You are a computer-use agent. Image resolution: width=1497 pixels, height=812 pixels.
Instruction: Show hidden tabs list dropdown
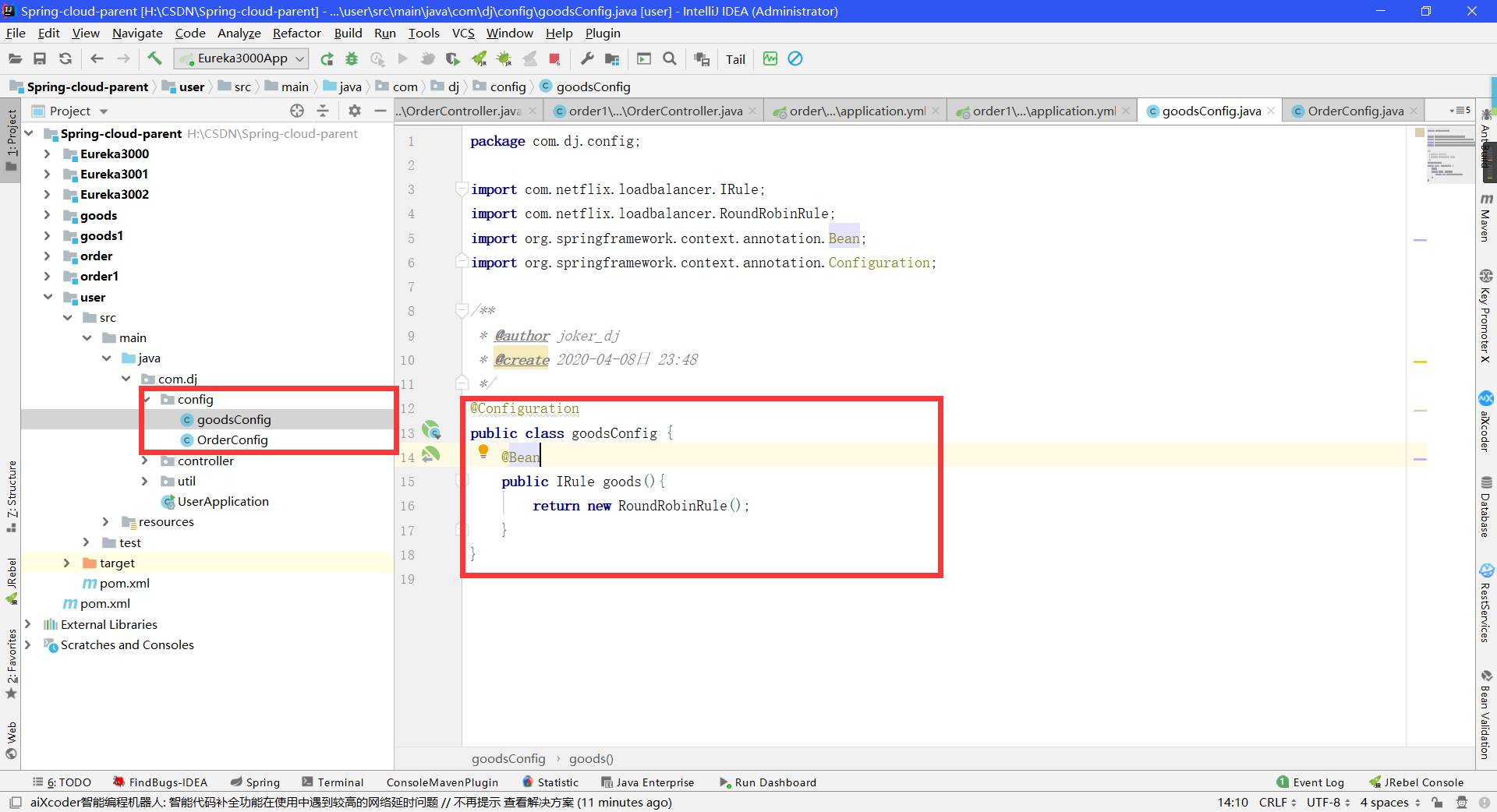click(1460, 111)
